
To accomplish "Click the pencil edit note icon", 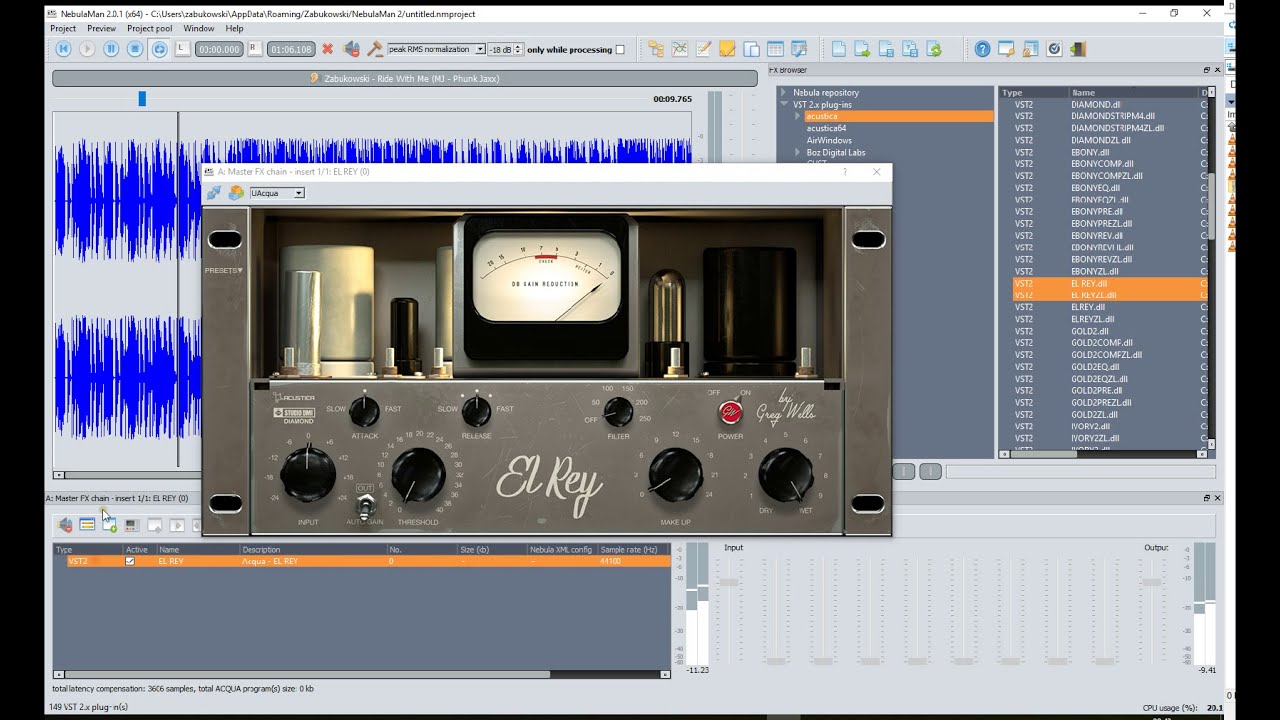I will pyautogui.click(x=703, y=49).
